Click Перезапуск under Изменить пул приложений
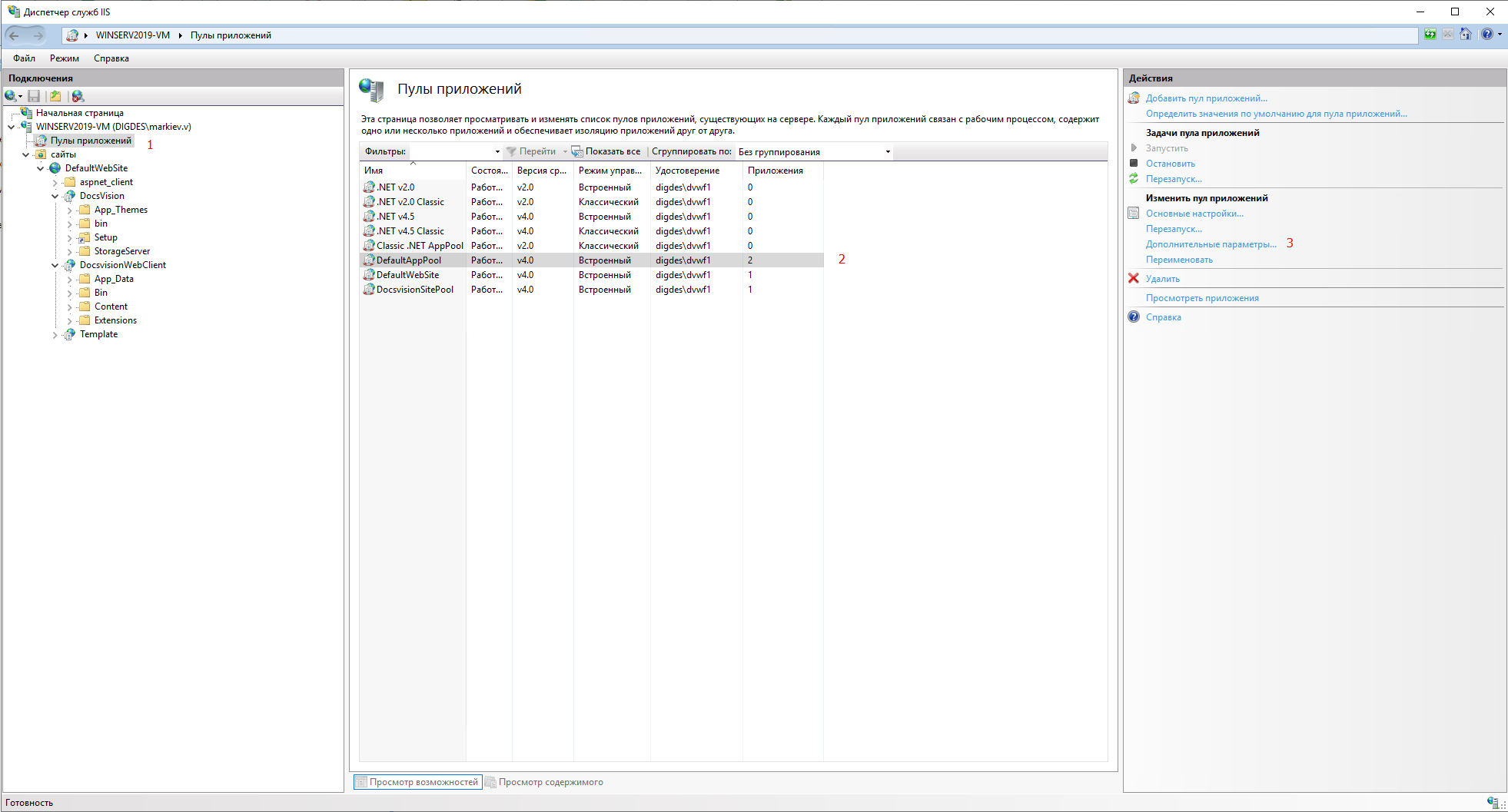This screenshot has height=812, width=1508. (1174, 229)
